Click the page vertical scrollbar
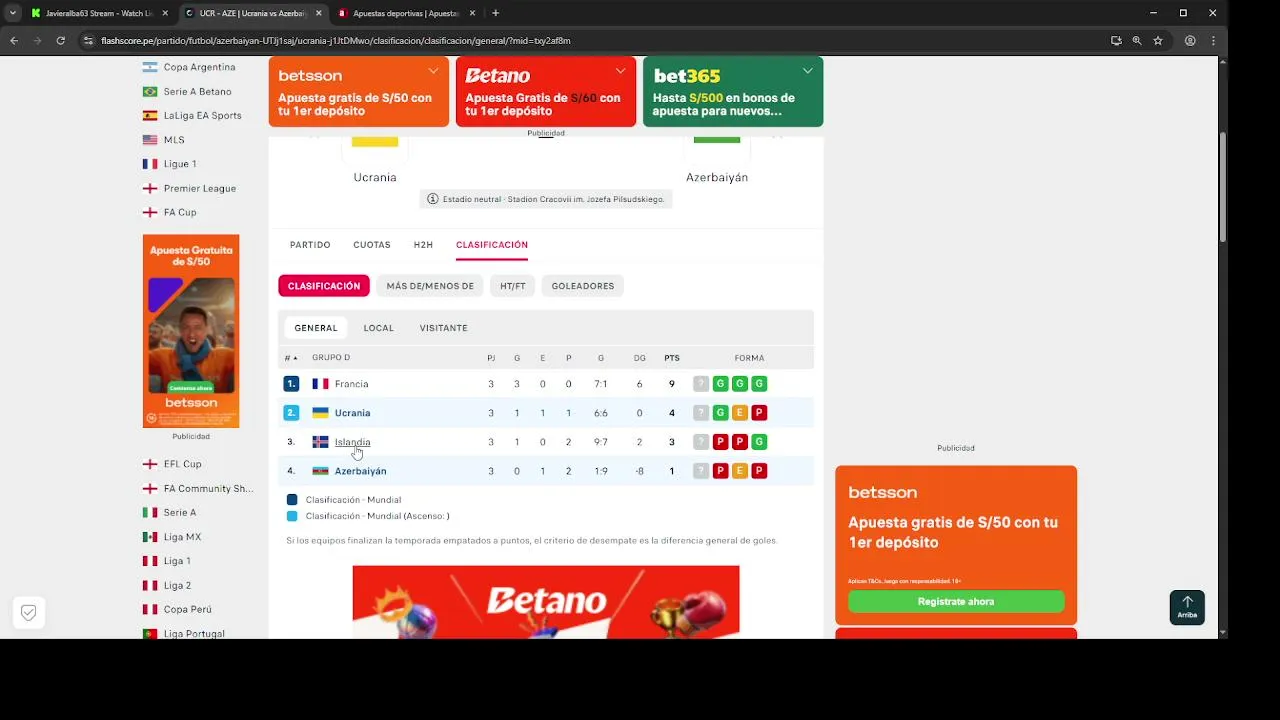 tap(1223, 185)
